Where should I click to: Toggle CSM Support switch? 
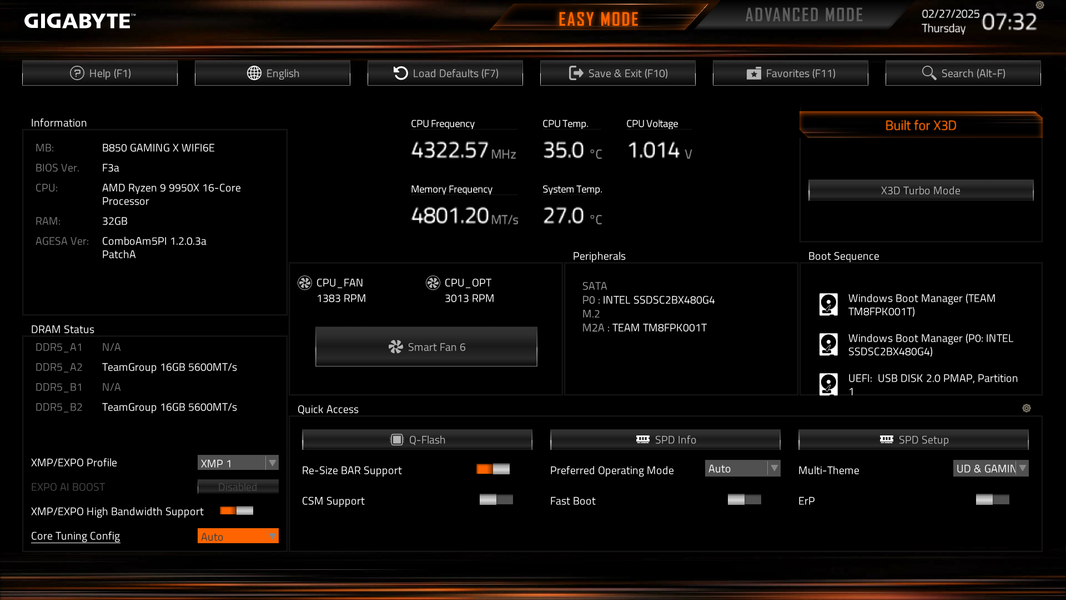tap(496, 499)
